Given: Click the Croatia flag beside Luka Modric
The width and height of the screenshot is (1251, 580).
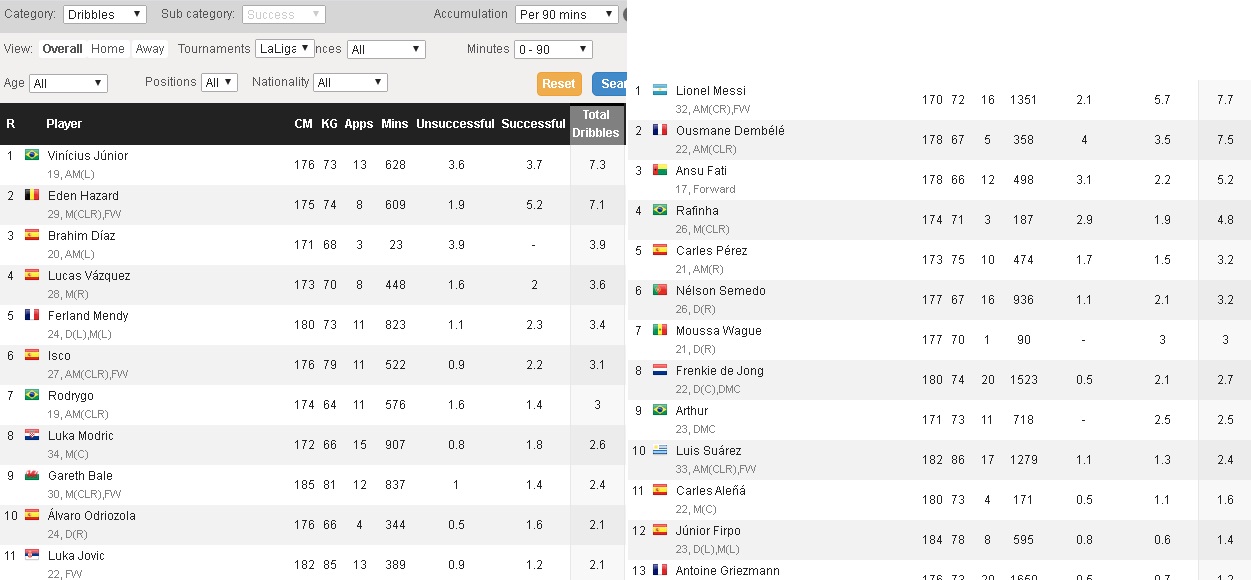Looking at the screenshot, I should [x=32, y=435].
